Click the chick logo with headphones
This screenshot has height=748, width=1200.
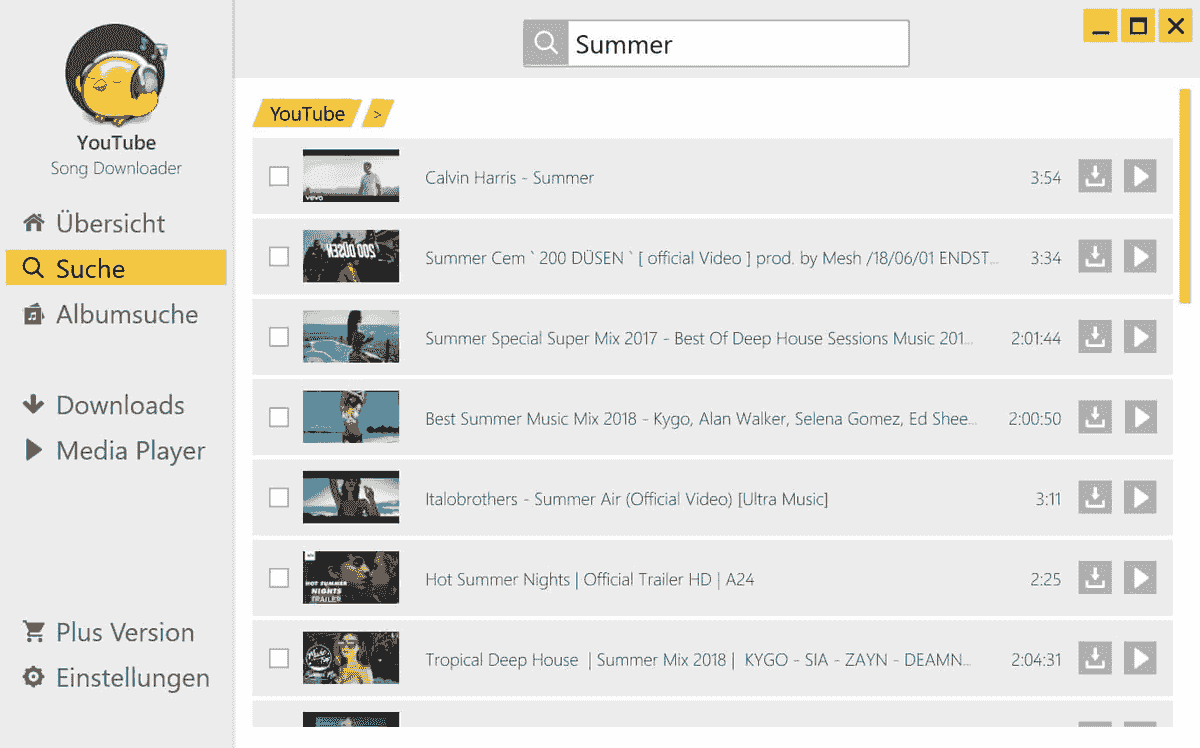click(116, 75)
